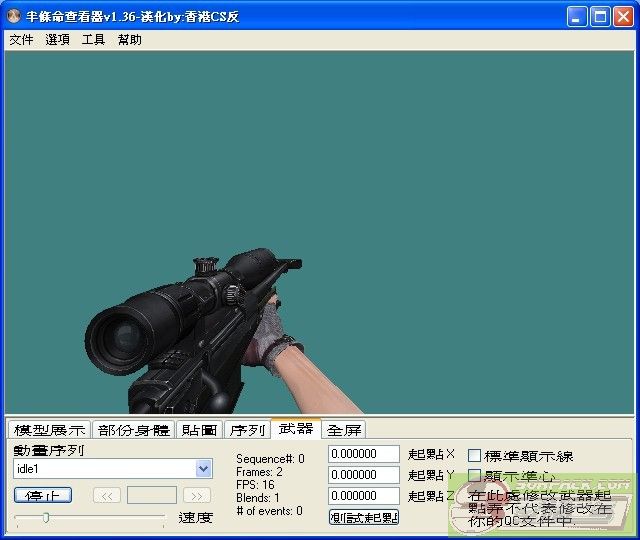Switch to the 模型展示 tab

coord(49,430)
